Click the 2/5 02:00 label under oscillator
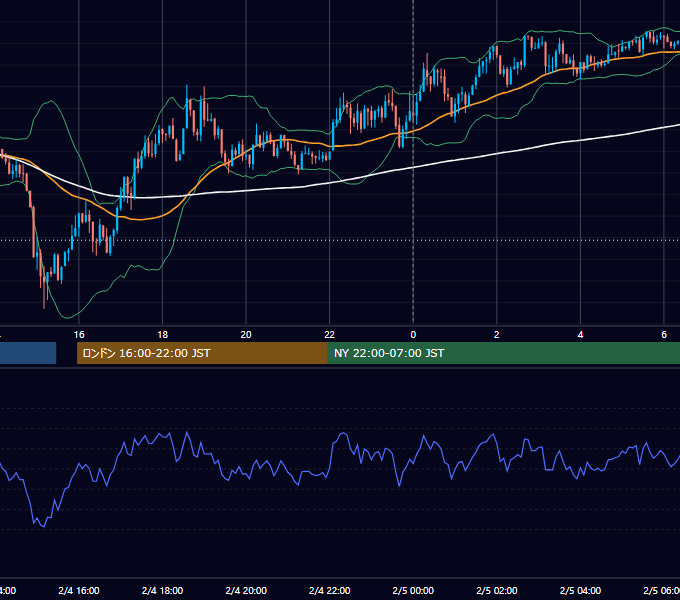This screenshot has width=680, height=600. point(497,590)
